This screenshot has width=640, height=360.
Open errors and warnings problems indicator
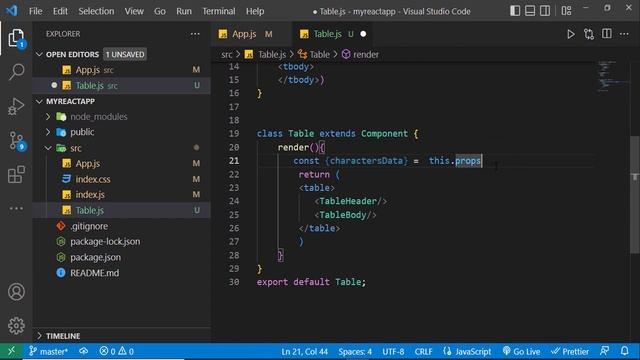point(116,351)
